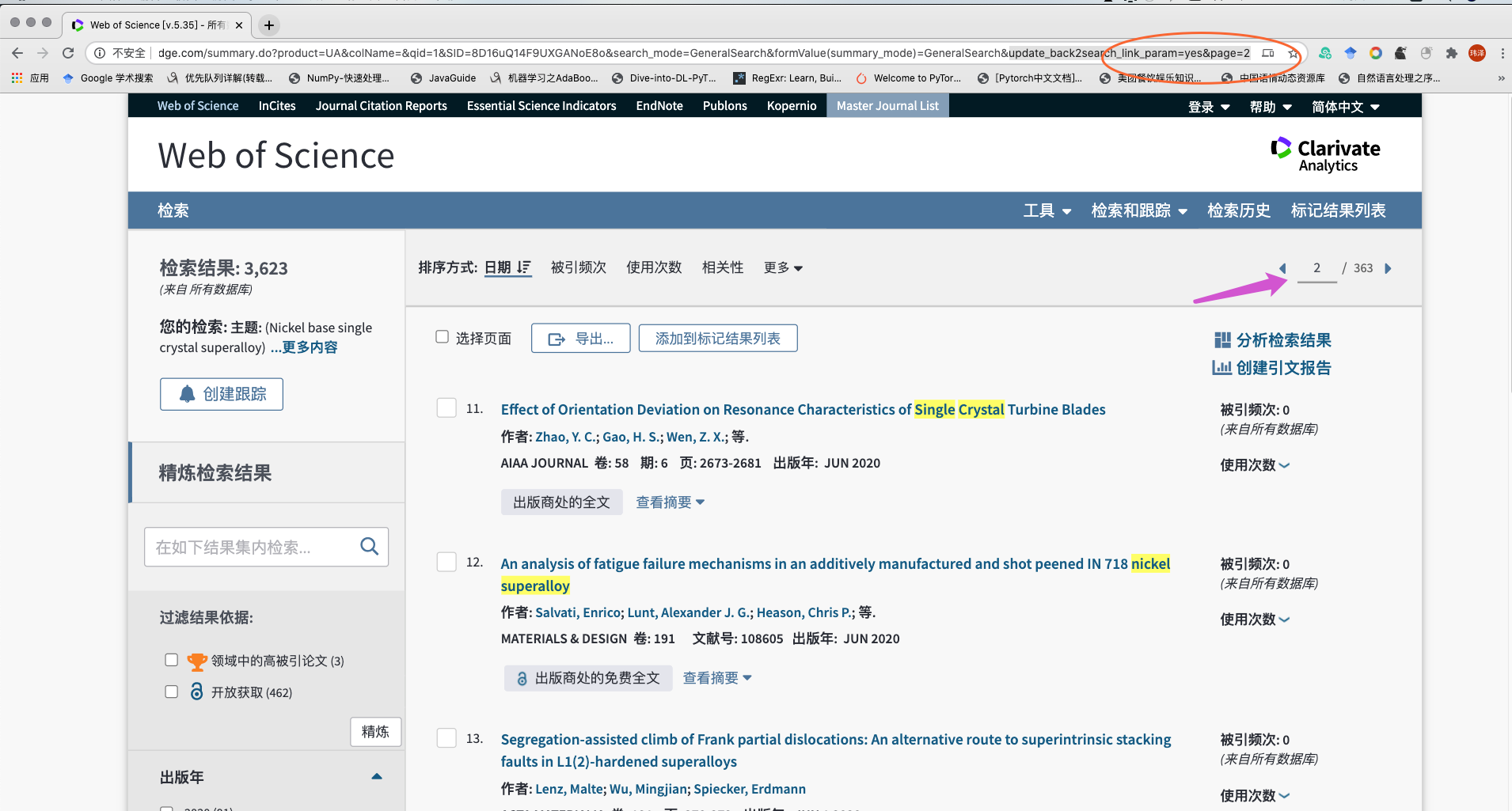Select result 11 checkbox

coord(446,407)
